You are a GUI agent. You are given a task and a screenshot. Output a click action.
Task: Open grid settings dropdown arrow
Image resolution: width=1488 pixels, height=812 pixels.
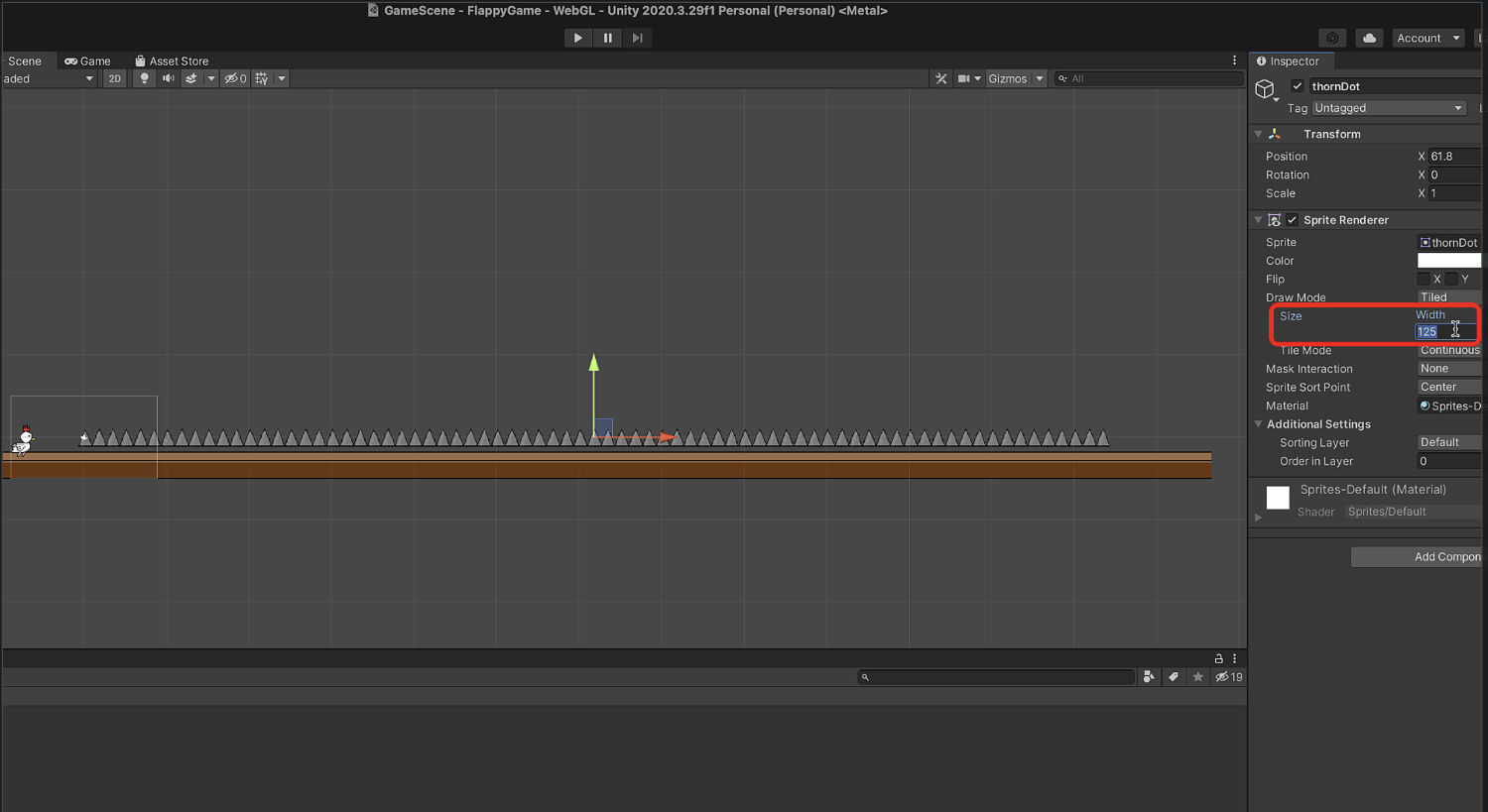(x=282, y=78)
